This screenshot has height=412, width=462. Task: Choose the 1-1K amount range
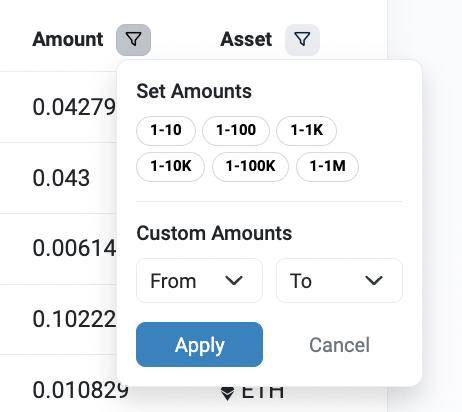(306, 131)
